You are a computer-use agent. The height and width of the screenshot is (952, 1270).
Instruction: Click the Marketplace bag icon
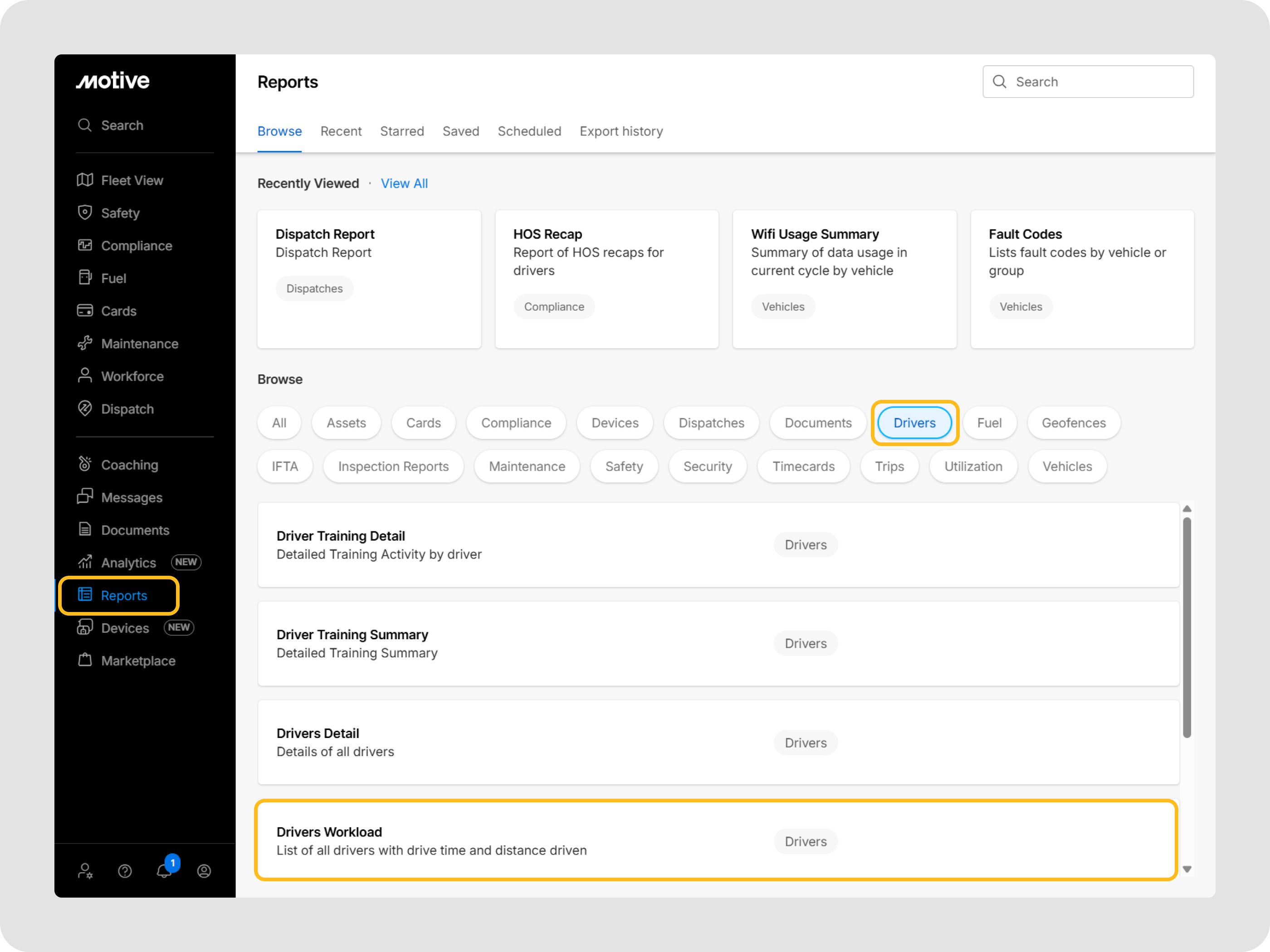click(85, 660)
